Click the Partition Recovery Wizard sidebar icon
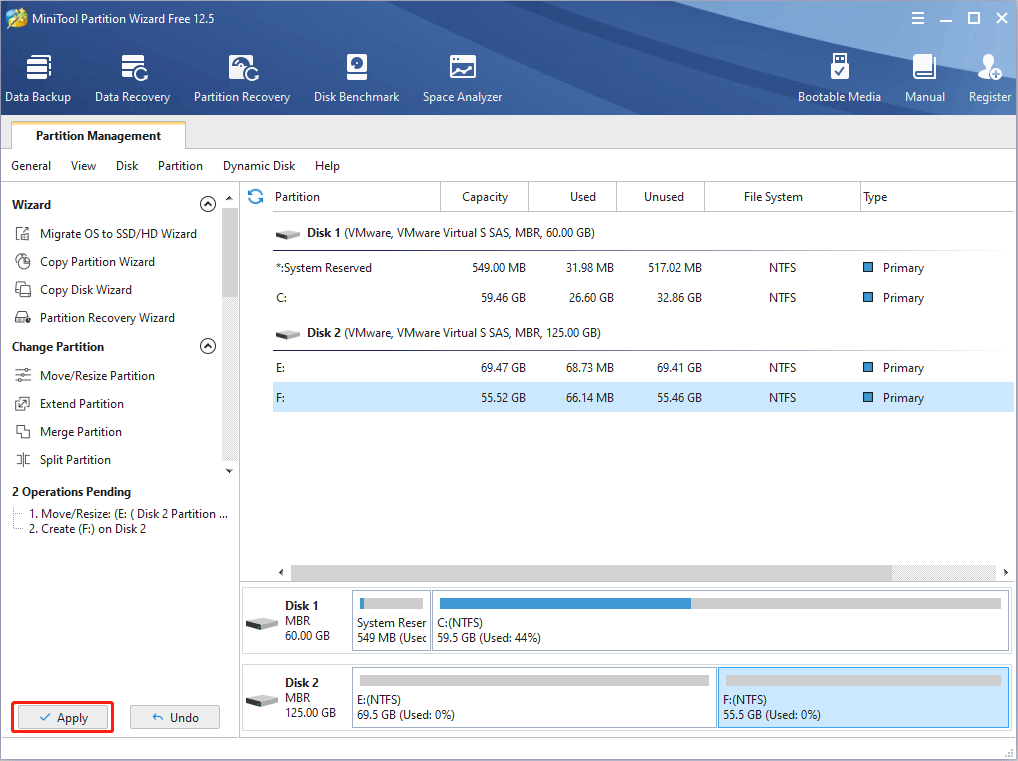 [23, 318]
